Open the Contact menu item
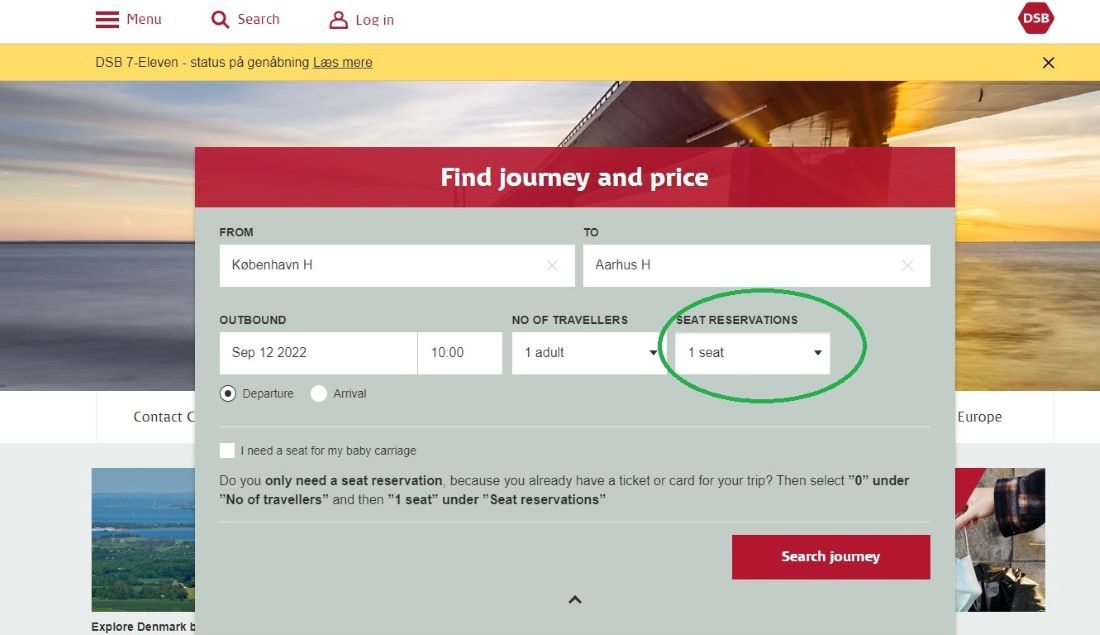Image resolution: width=1100 pixels, height=635 pixels. pyautogui.click(x=163, y=417)
